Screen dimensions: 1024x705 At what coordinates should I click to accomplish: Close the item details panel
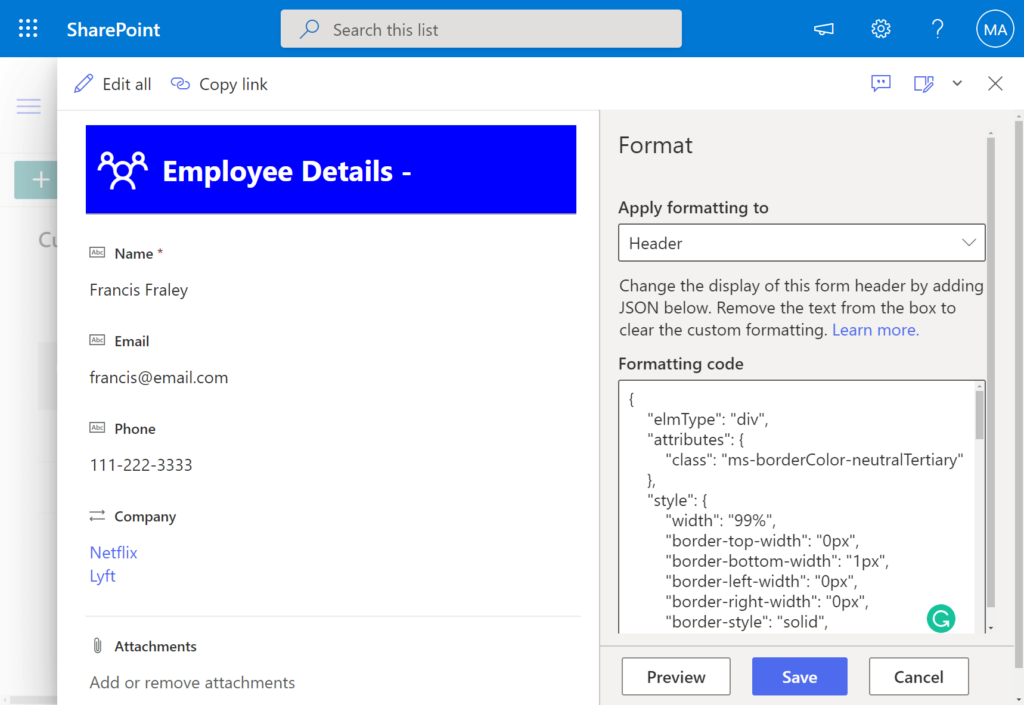995,84
